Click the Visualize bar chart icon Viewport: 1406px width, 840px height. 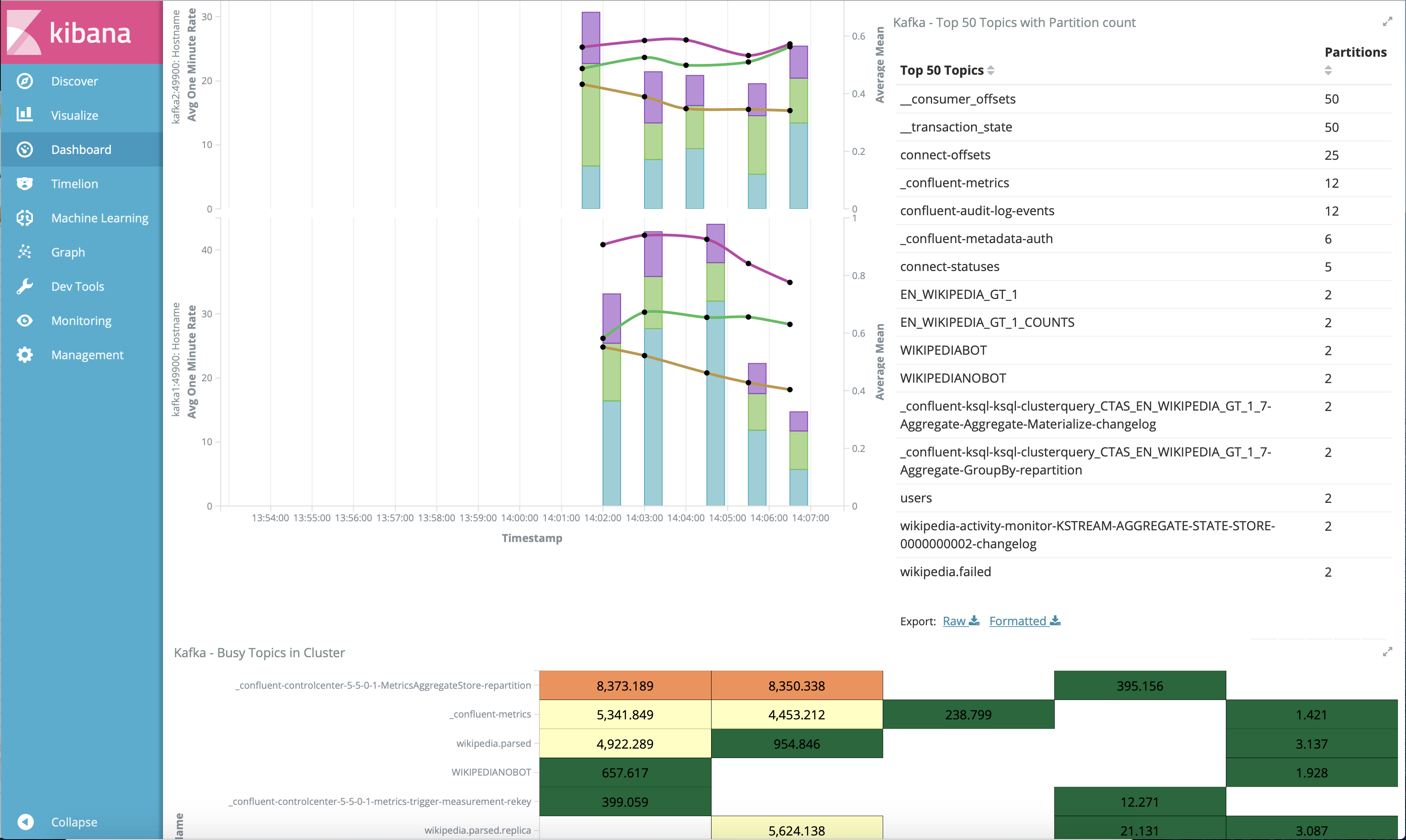[x=24, y=115]
